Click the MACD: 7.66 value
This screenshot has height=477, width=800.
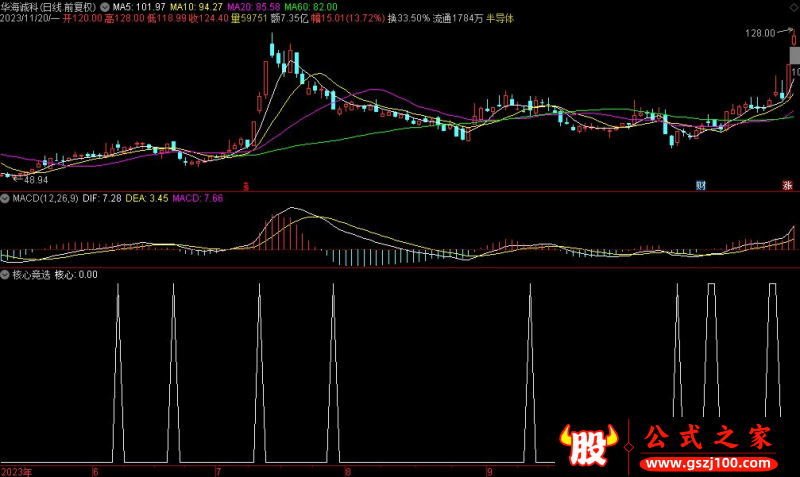(197, 198)
